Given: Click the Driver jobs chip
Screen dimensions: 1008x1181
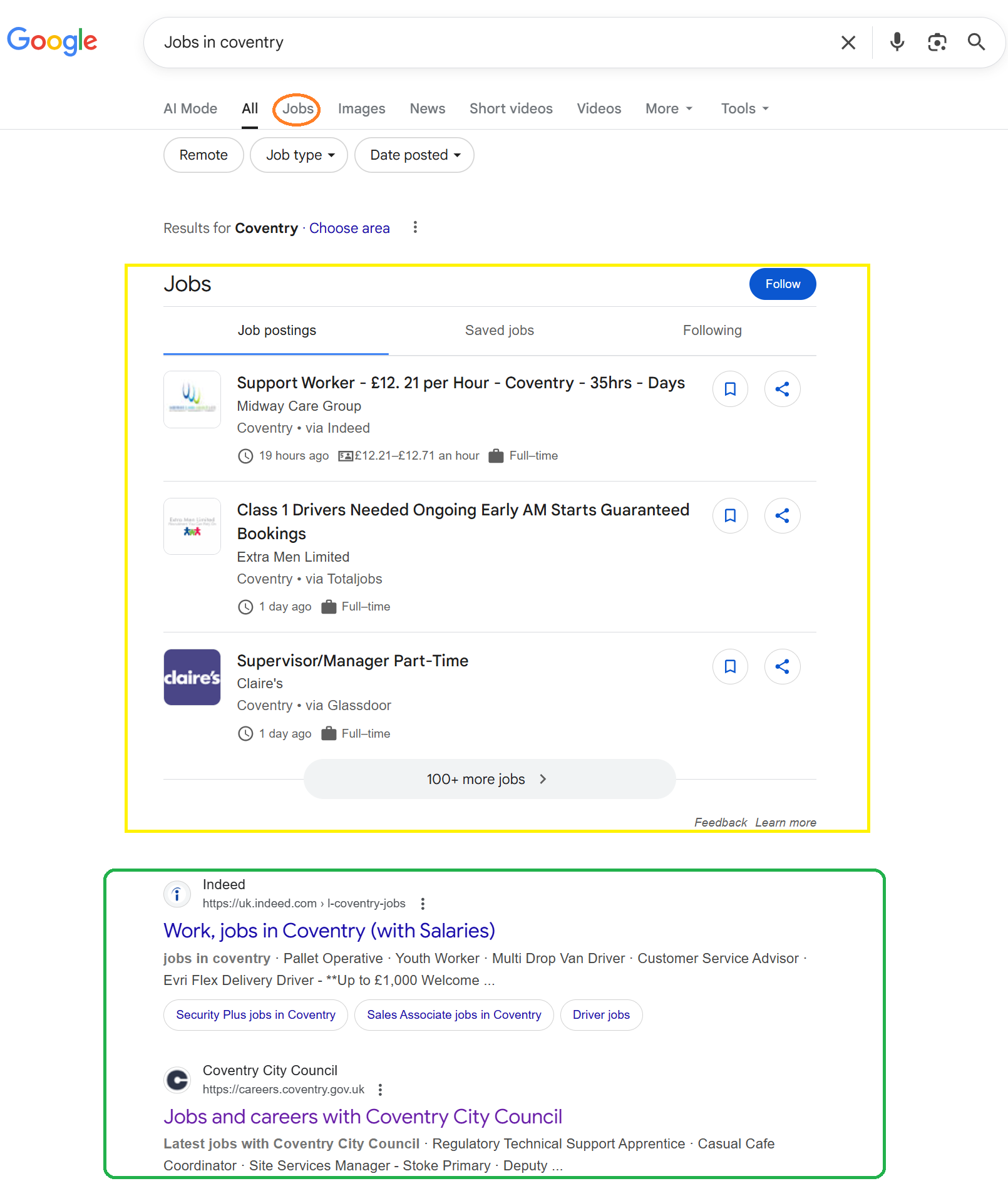Looking at the screenshot, I should pos(601,1015).
